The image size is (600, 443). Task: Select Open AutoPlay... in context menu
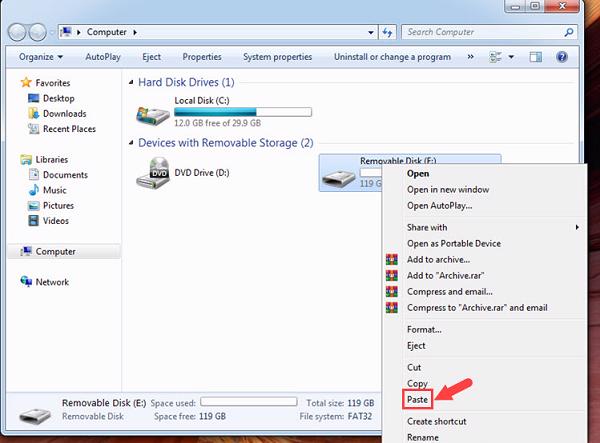click(439, 205)
